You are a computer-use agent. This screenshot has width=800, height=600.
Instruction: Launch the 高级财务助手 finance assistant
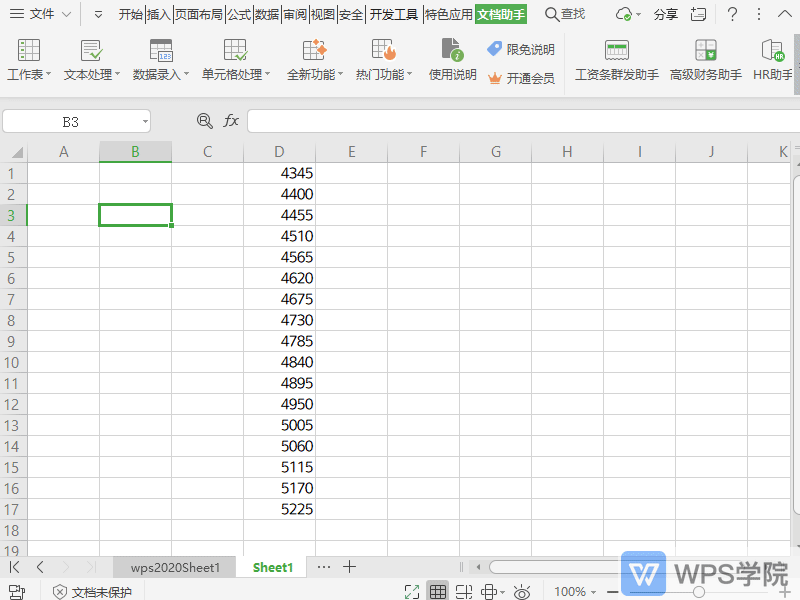706,60
